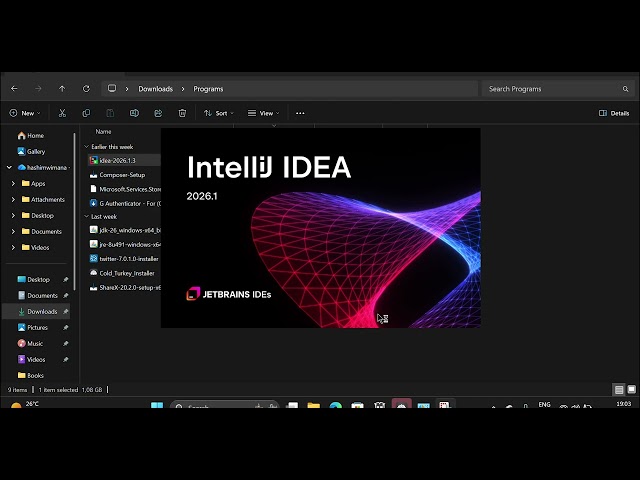The image size is (640, 480).
Task: Expand the OneDrive Documents folder in tree
Action: point(13,231)
